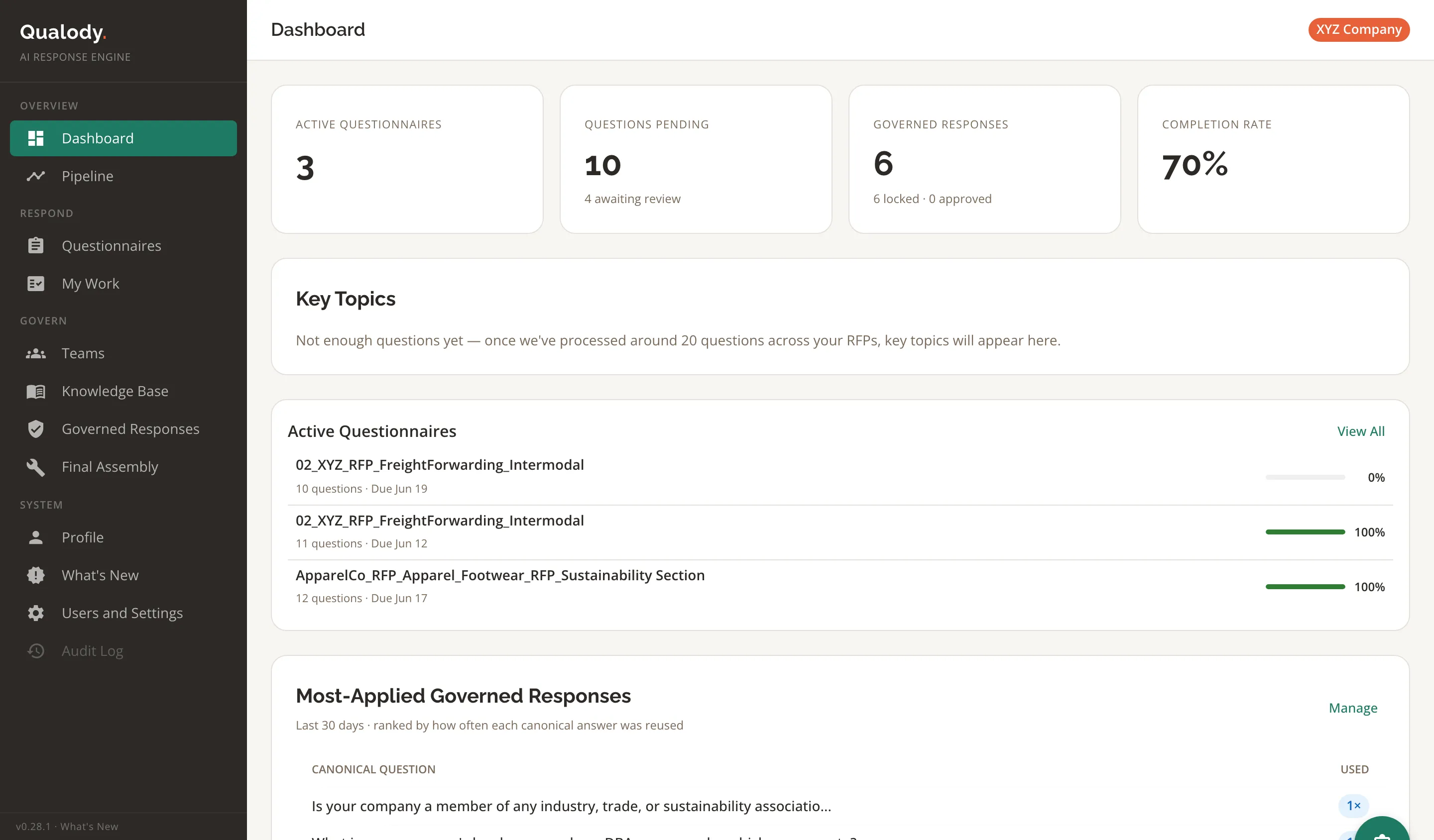Open the Dashboard menu item

(x=123, y=138)
